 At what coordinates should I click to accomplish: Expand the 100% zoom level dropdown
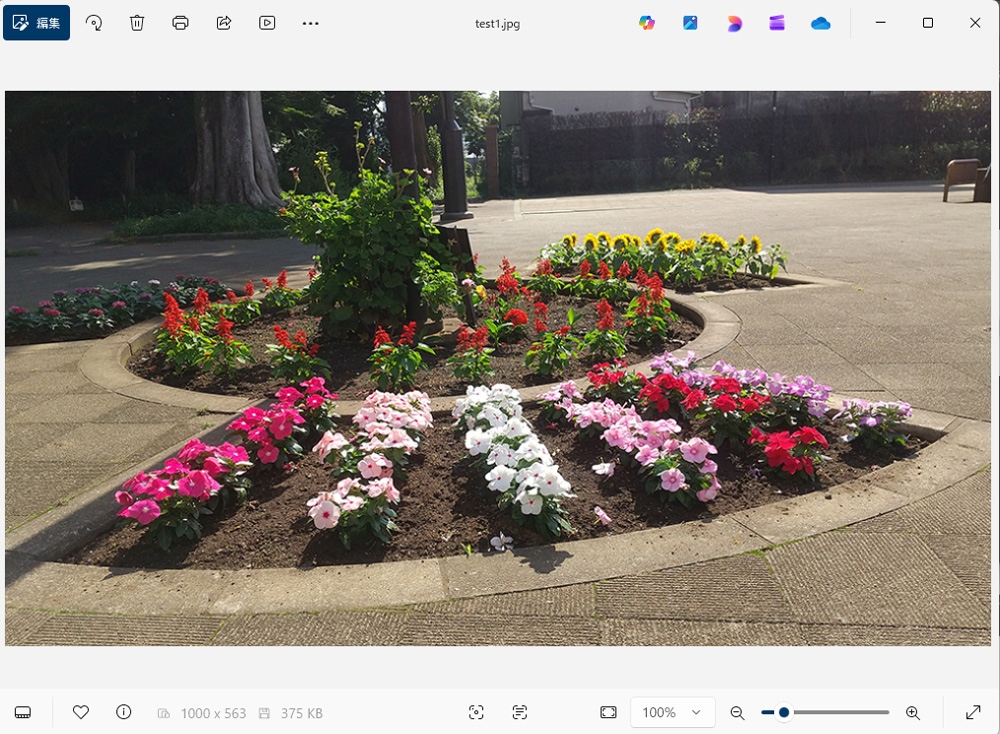coord(672,712)
